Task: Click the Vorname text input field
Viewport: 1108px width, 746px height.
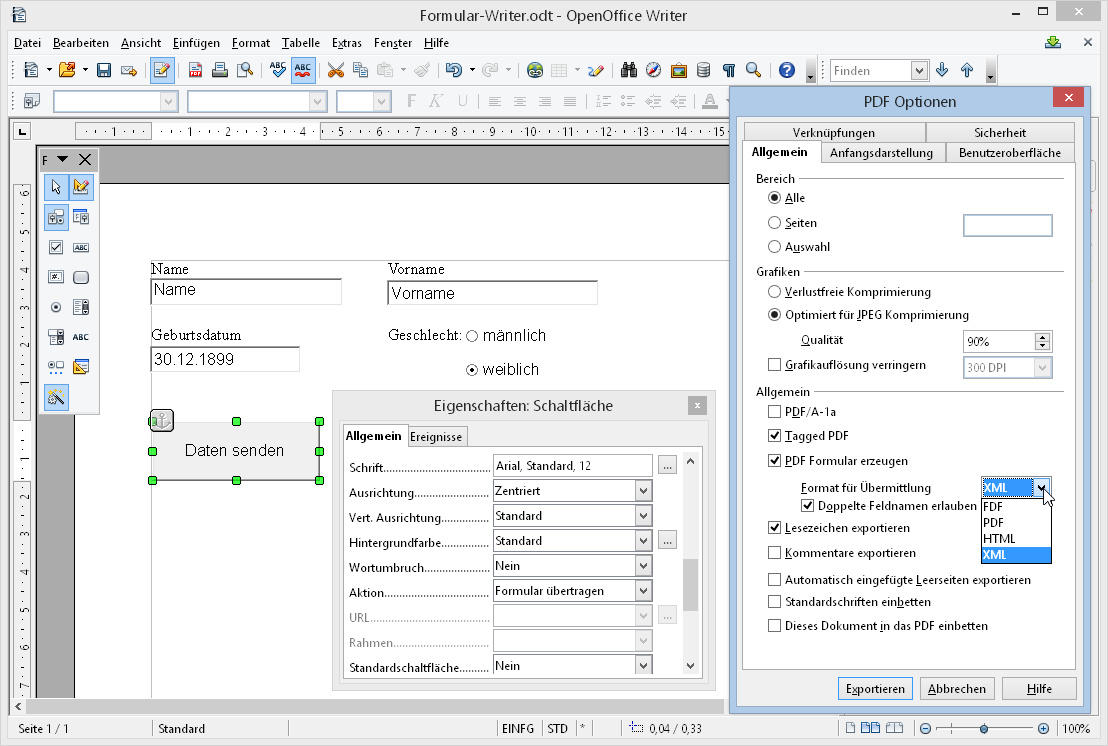Action: pyautogui.click(x=492, y=293)
